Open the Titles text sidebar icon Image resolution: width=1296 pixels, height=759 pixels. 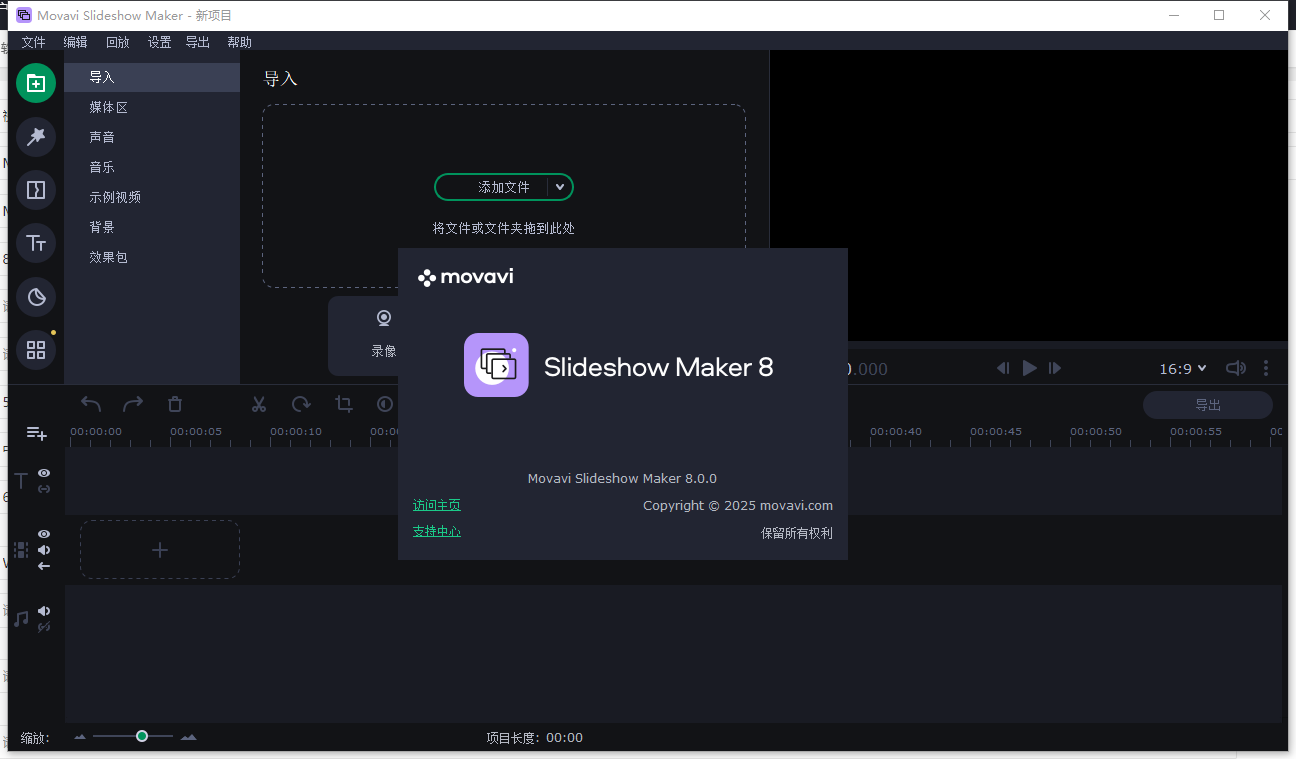click(x=36, y=243)
